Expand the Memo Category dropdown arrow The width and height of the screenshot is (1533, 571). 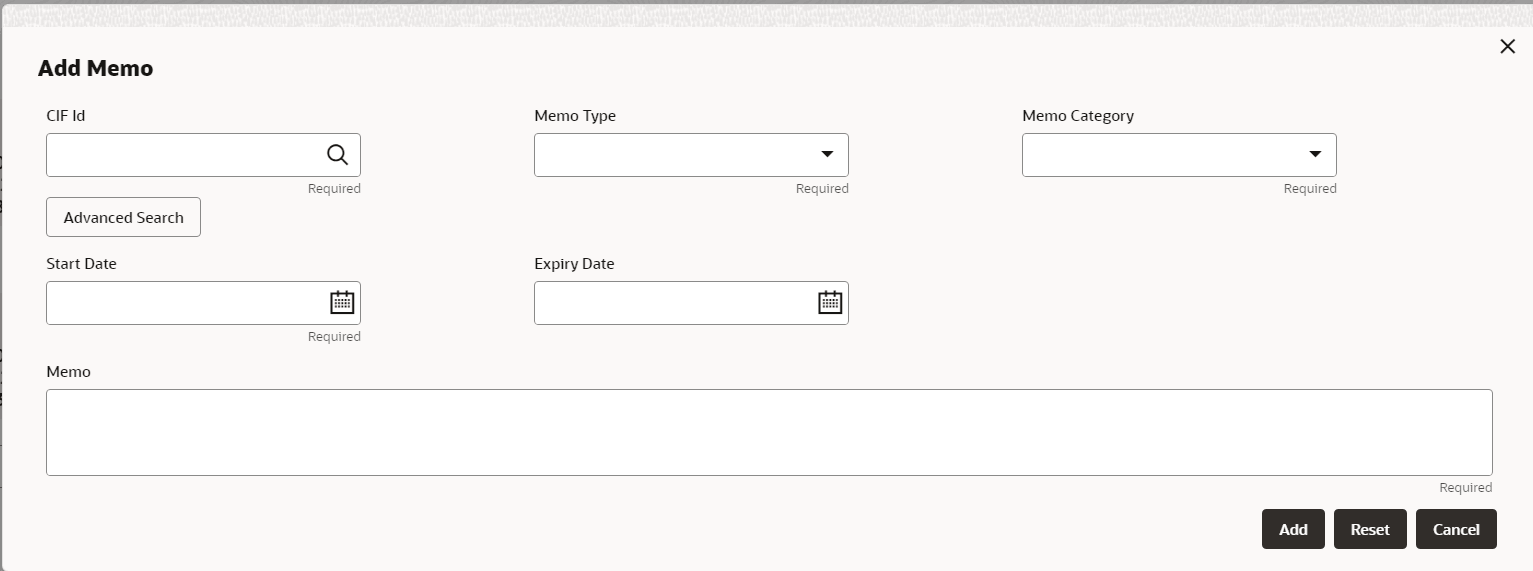[x=1315, y=155]
